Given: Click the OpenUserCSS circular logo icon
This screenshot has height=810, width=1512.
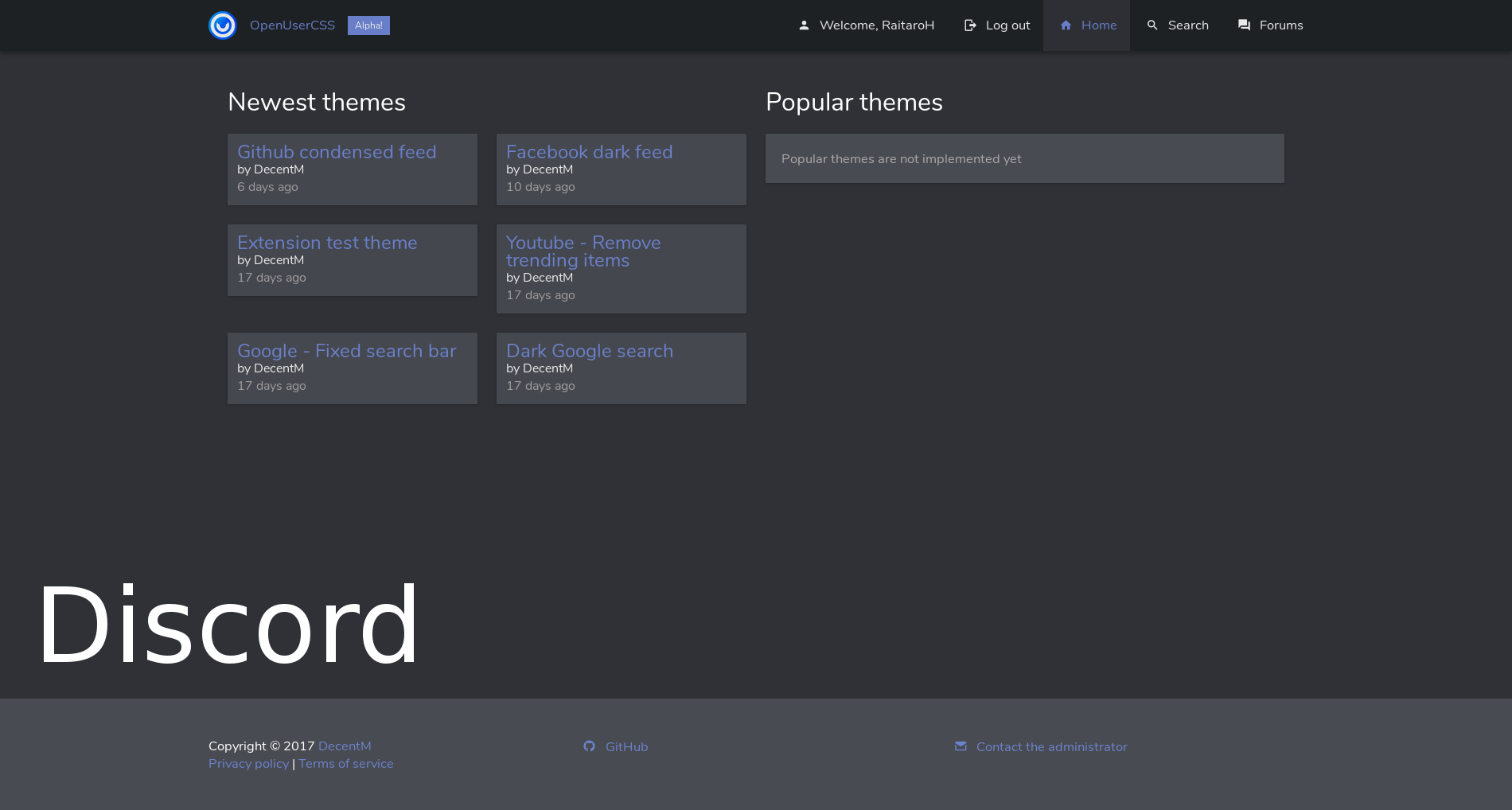Looking at the screenshot, I should pyautogui.click(x=223, y=25).
